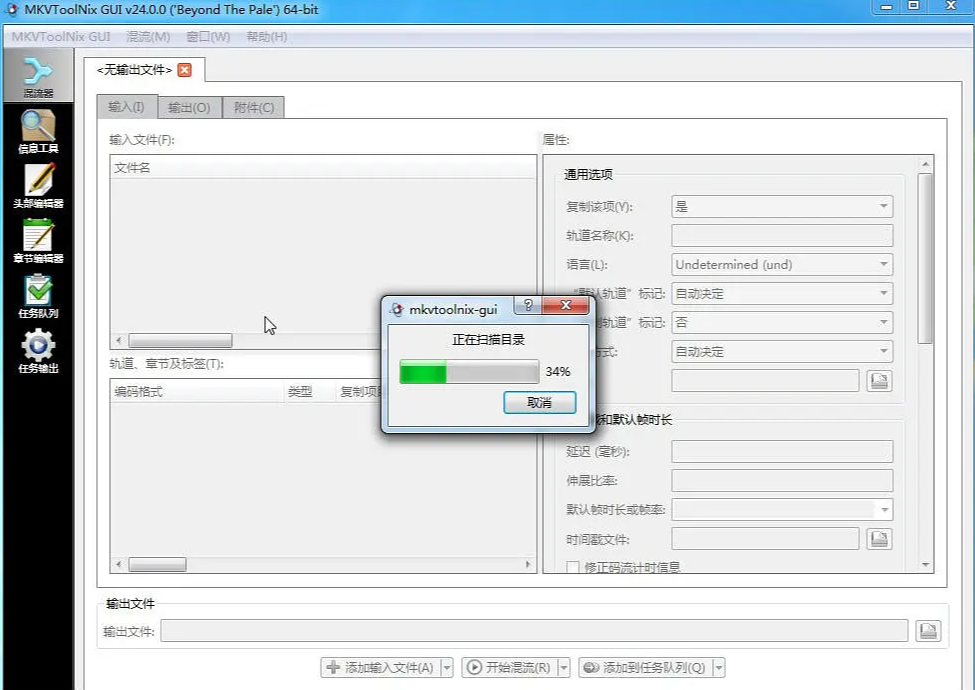Open the 章节编辑器 chapter editor
The image size is (975, 690).
(38, 241)
